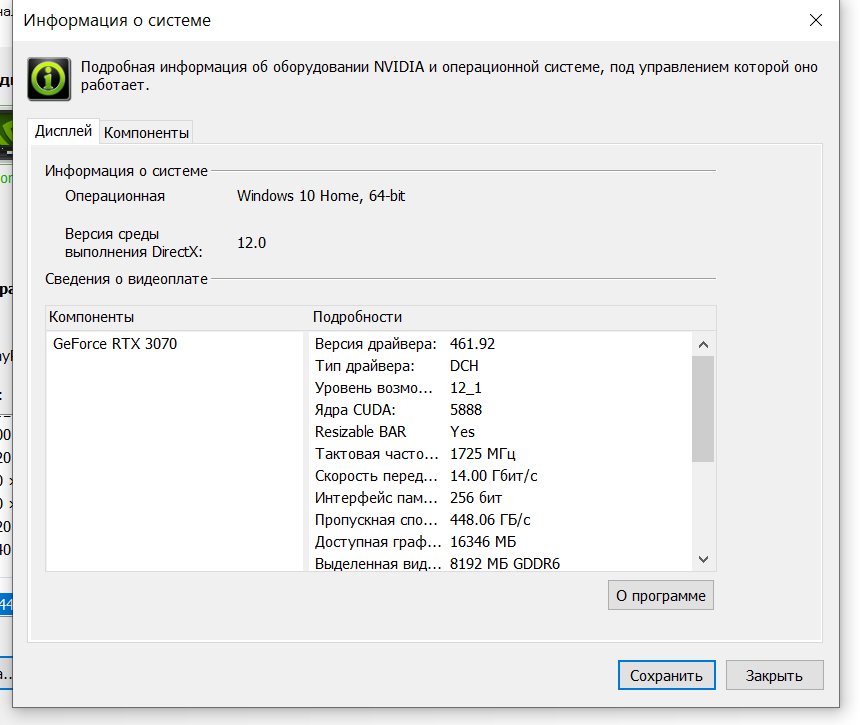
Task: Click the bandwidth value 448.06 ГБ/с
Action: click(x=490, y=520)
